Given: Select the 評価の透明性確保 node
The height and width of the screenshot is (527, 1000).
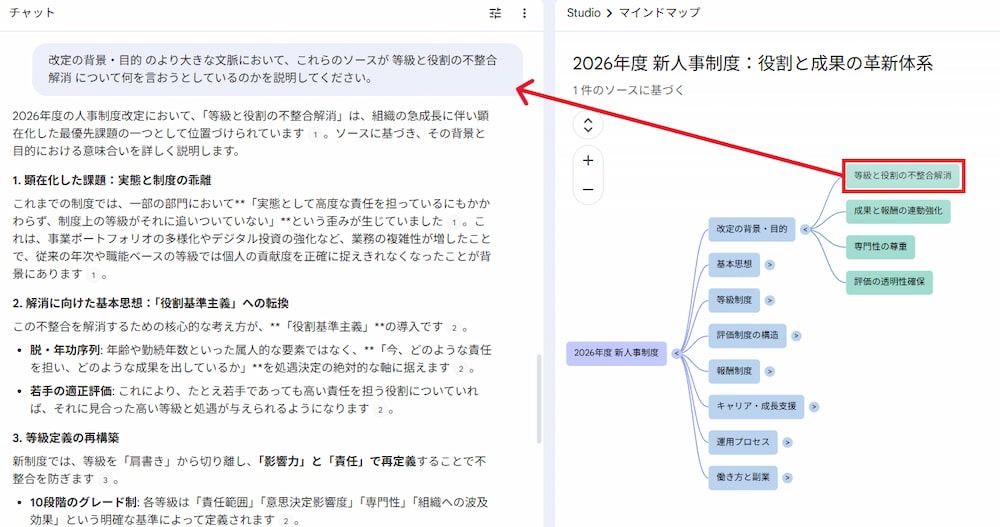Looking at the screenshot, I should click(x=889, y=282).
